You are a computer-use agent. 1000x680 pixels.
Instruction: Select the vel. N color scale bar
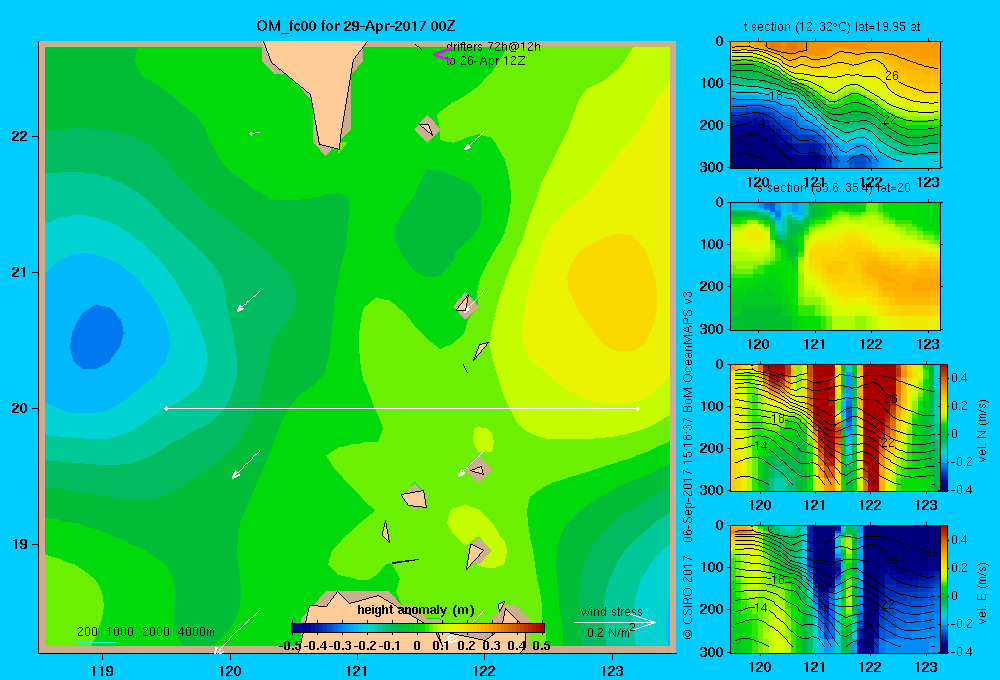pyautogui.click(x=944, y=427)
